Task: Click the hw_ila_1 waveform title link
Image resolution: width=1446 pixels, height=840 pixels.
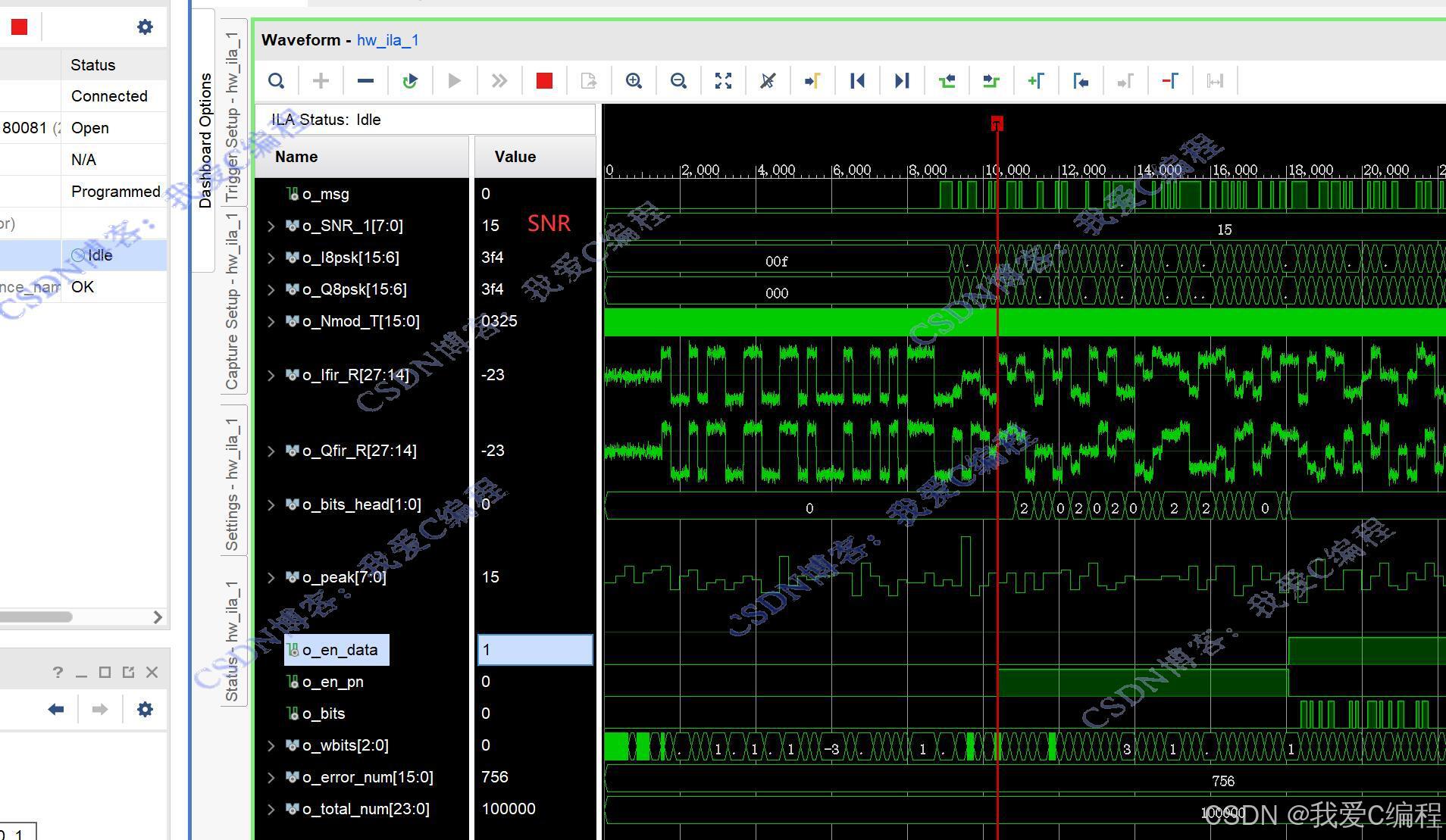Action: pyautogui.click(x=388, y=40)
